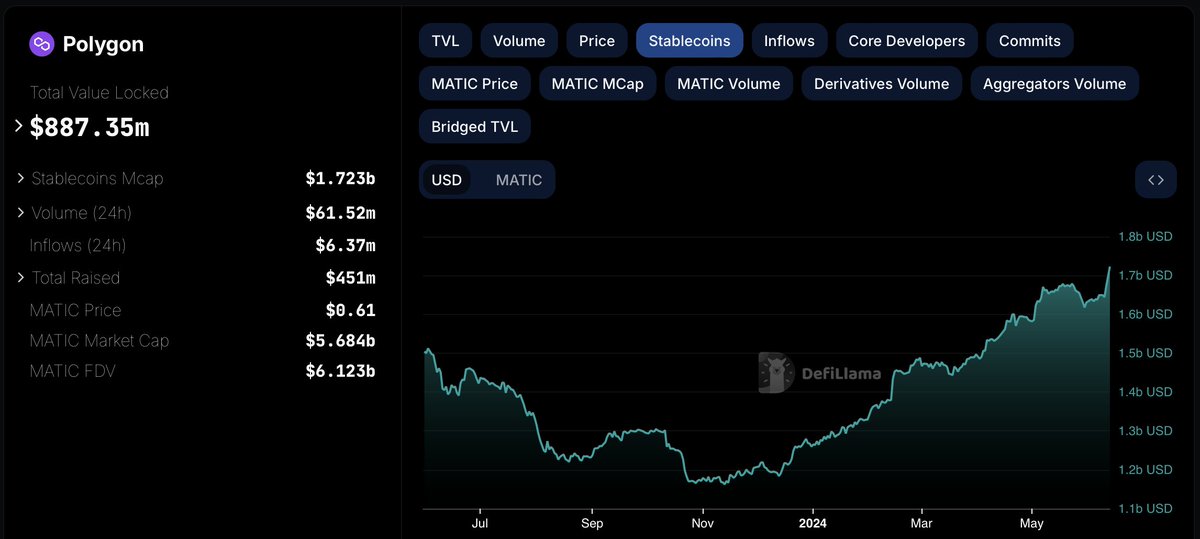Image resolution: width=1200 pixels, height=539 pixels.
Task: Toggle the MATIC MCap metric
Action: (x=598, y=84)
